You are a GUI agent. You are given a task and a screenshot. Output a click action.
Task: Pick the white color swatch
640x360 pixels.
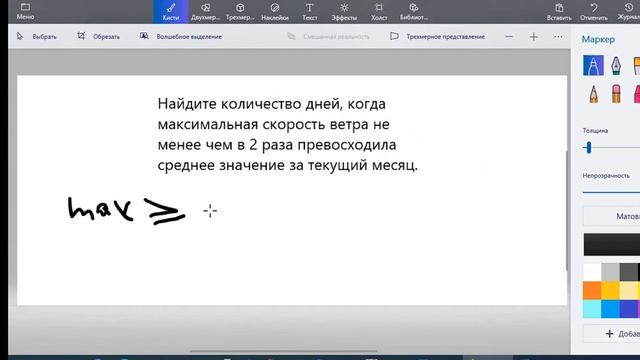click(x=592, y=272)
